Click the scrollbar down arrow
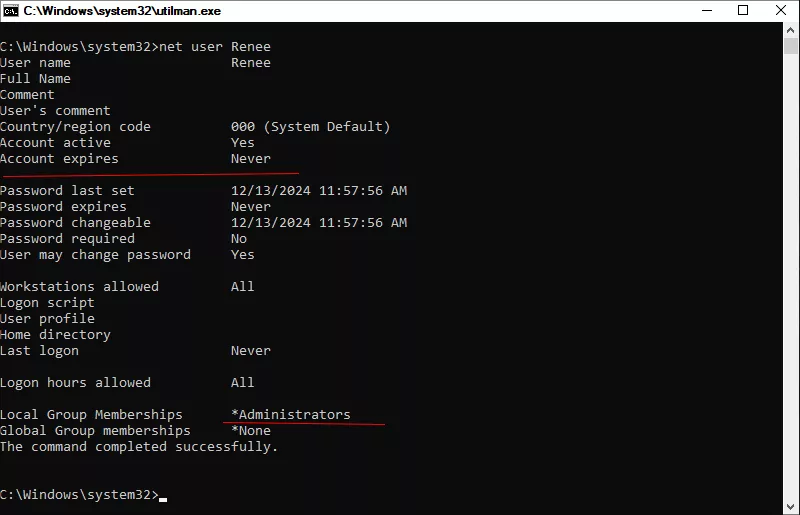The width and height of the screenshot is (800, 515). (x=791, y=507)
